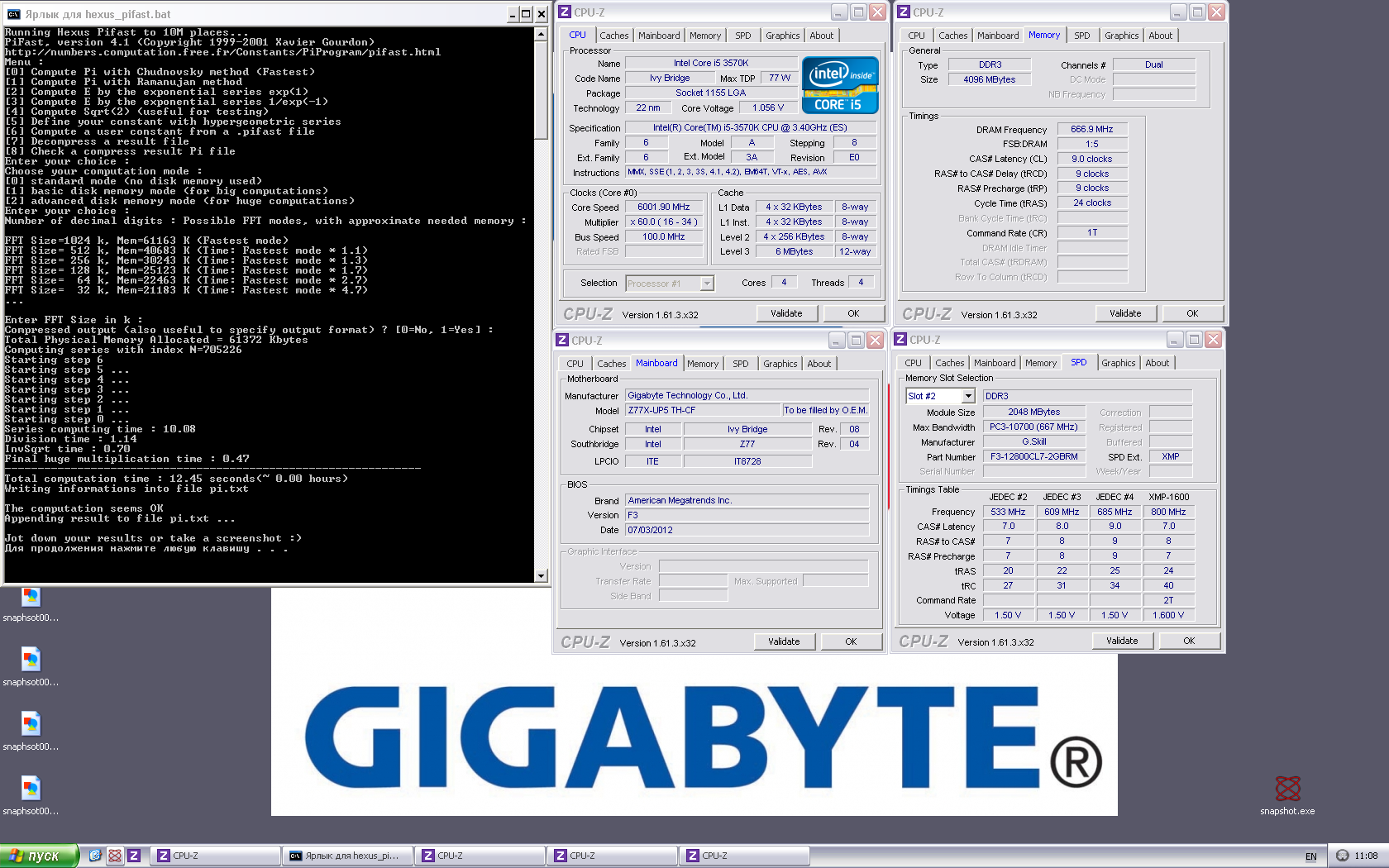This screenshot has width=1389, height=868.
Task: Click the 24 clocks cycle time value
Action: tap(1092, 203)
